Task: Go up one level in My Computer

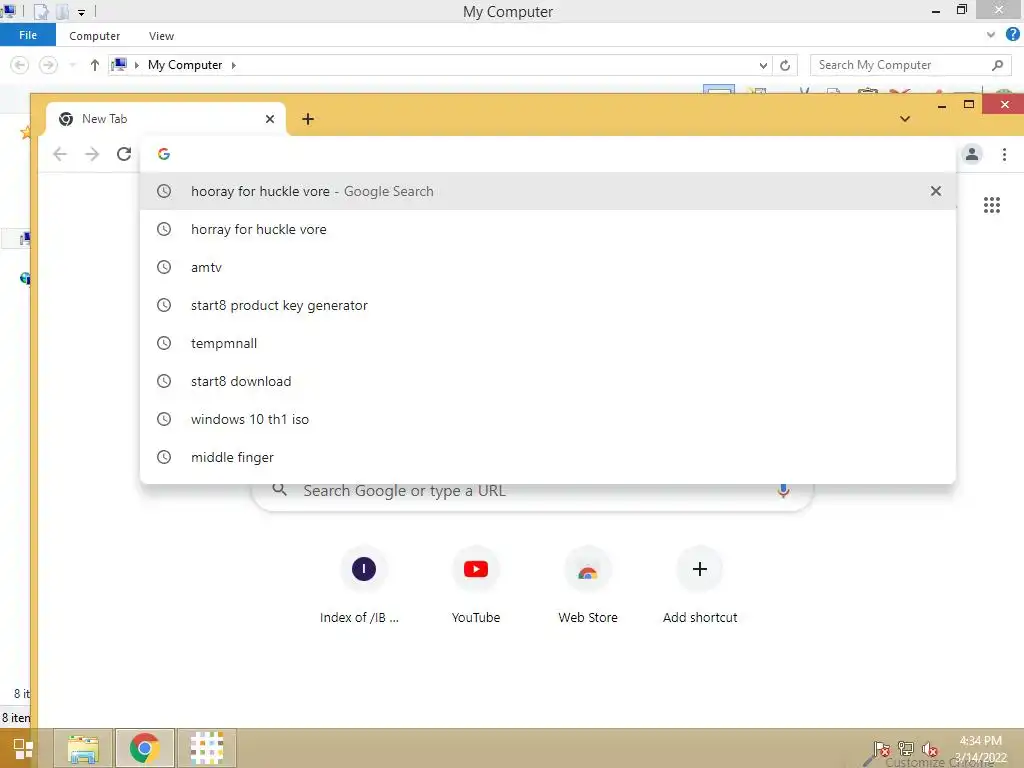Action: 95,65
